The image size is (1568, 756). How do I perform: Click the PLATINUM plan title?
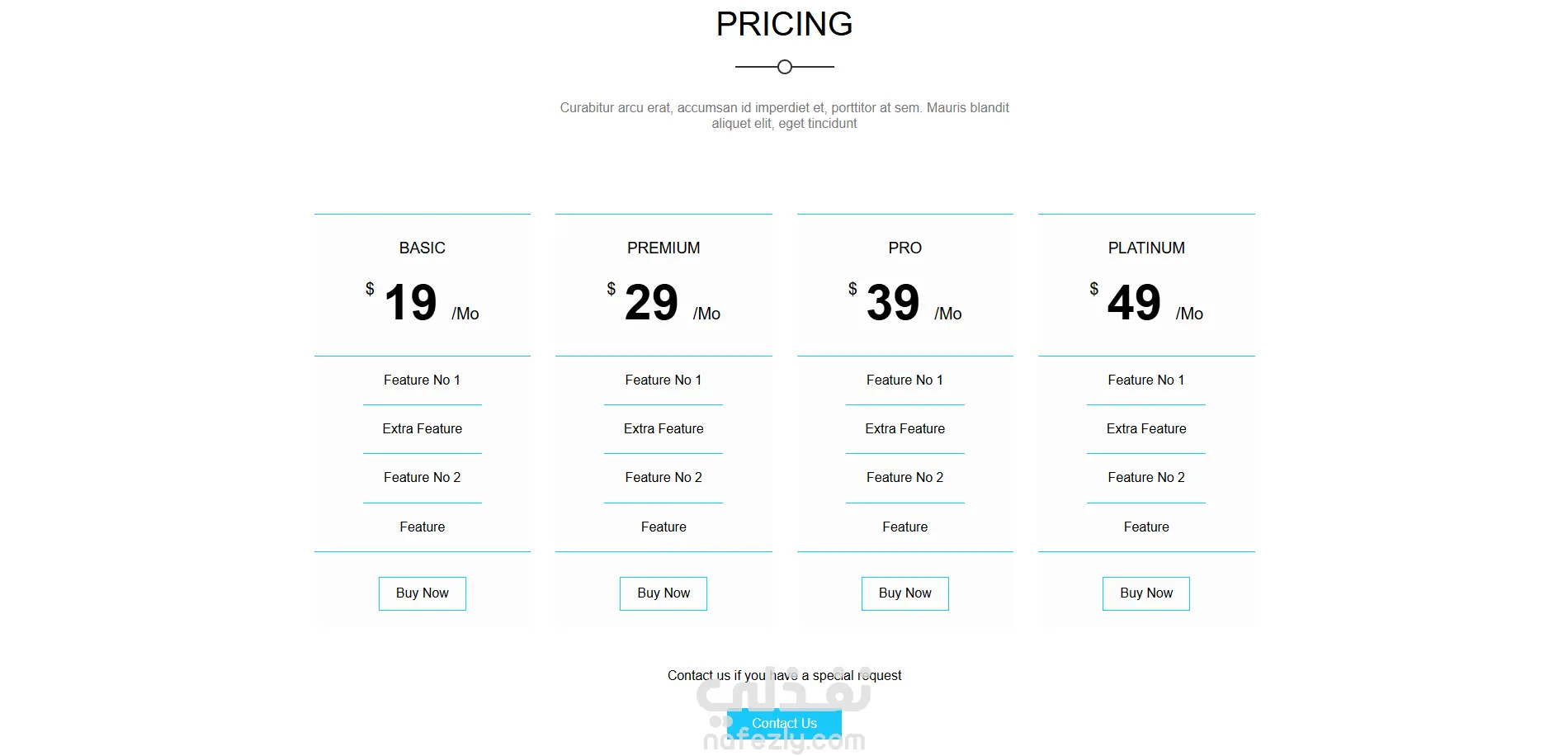1146,248
